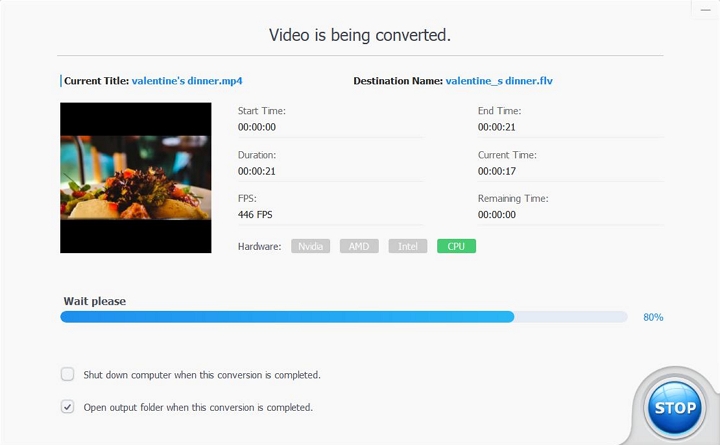Select Intel hardware acceleration badge

point(408,246)
